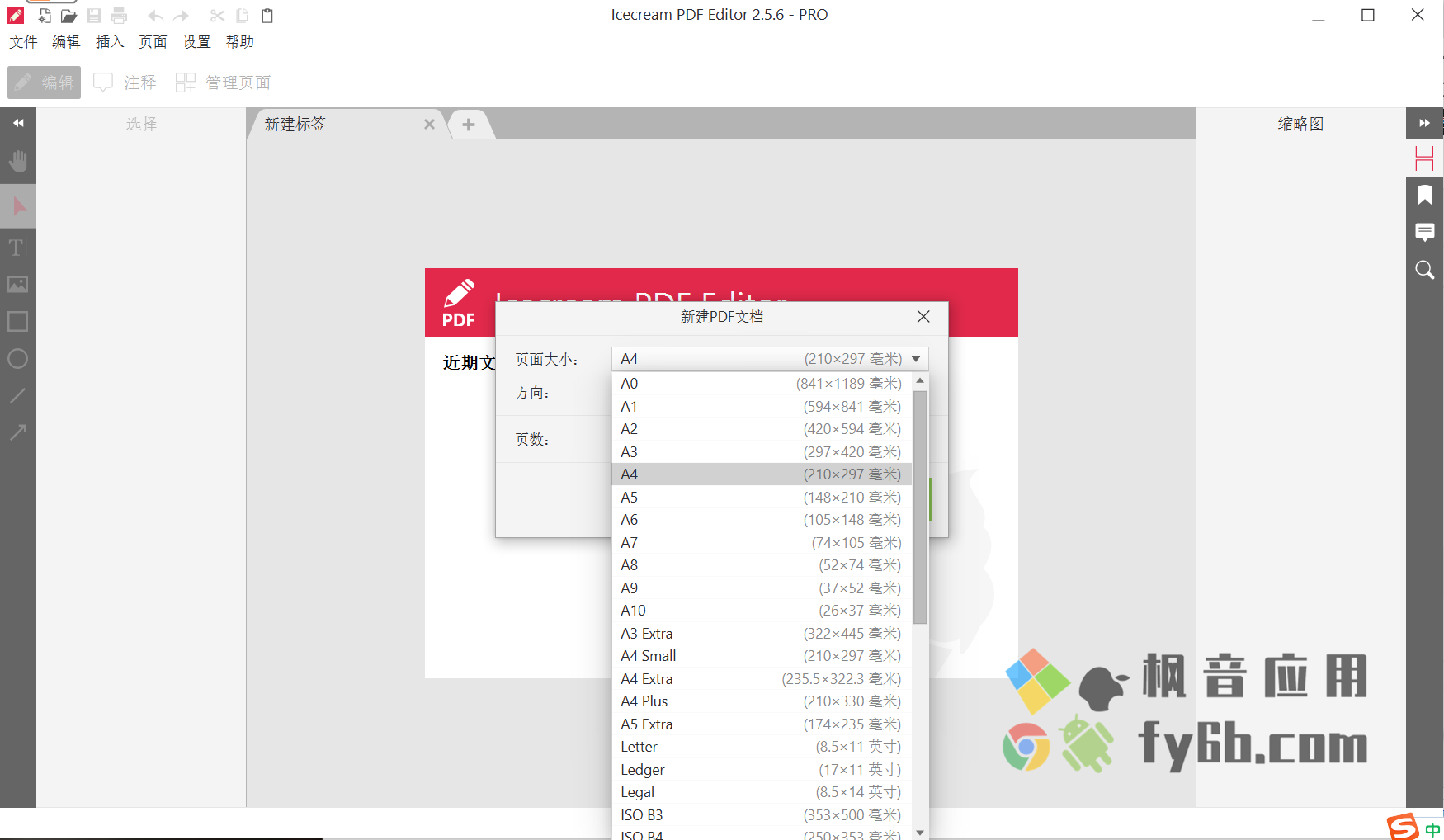Switch to 注释 mode
The image size is (1444, 840).
(125, 83)
